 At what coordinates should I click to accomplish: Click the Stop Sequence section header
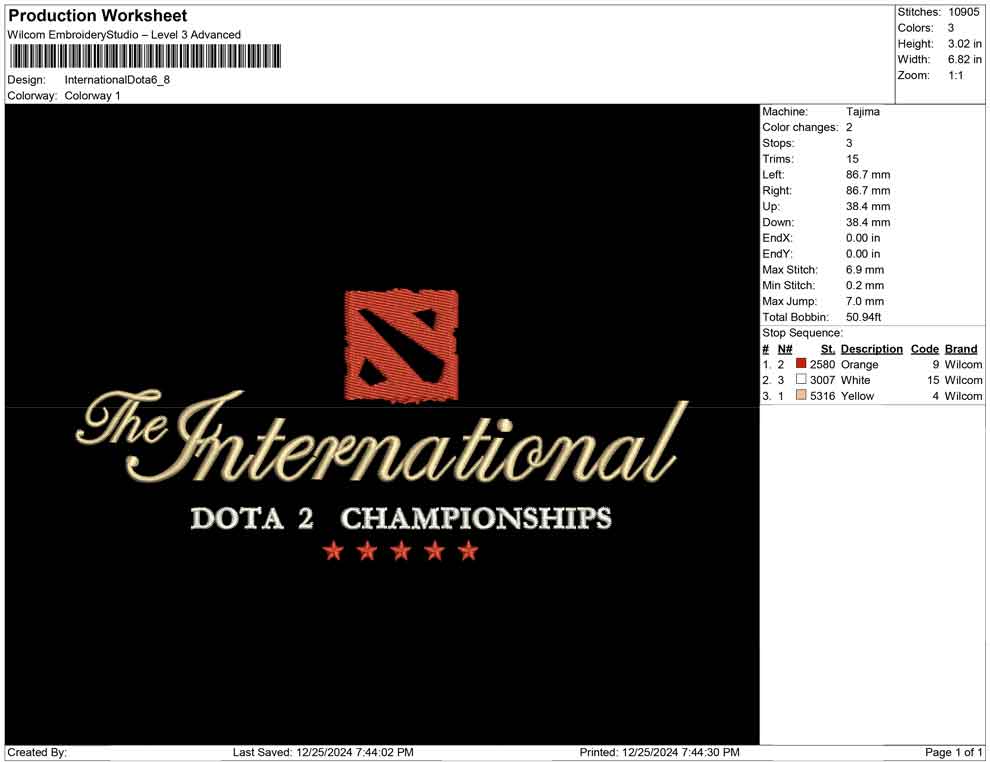click(801, 332)
